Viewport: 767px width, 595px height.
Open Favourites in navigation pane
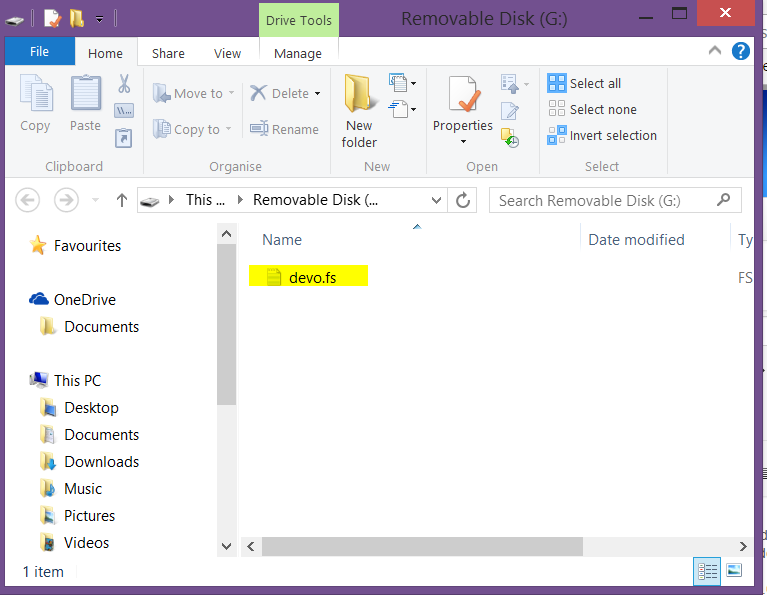coord(75,245)
